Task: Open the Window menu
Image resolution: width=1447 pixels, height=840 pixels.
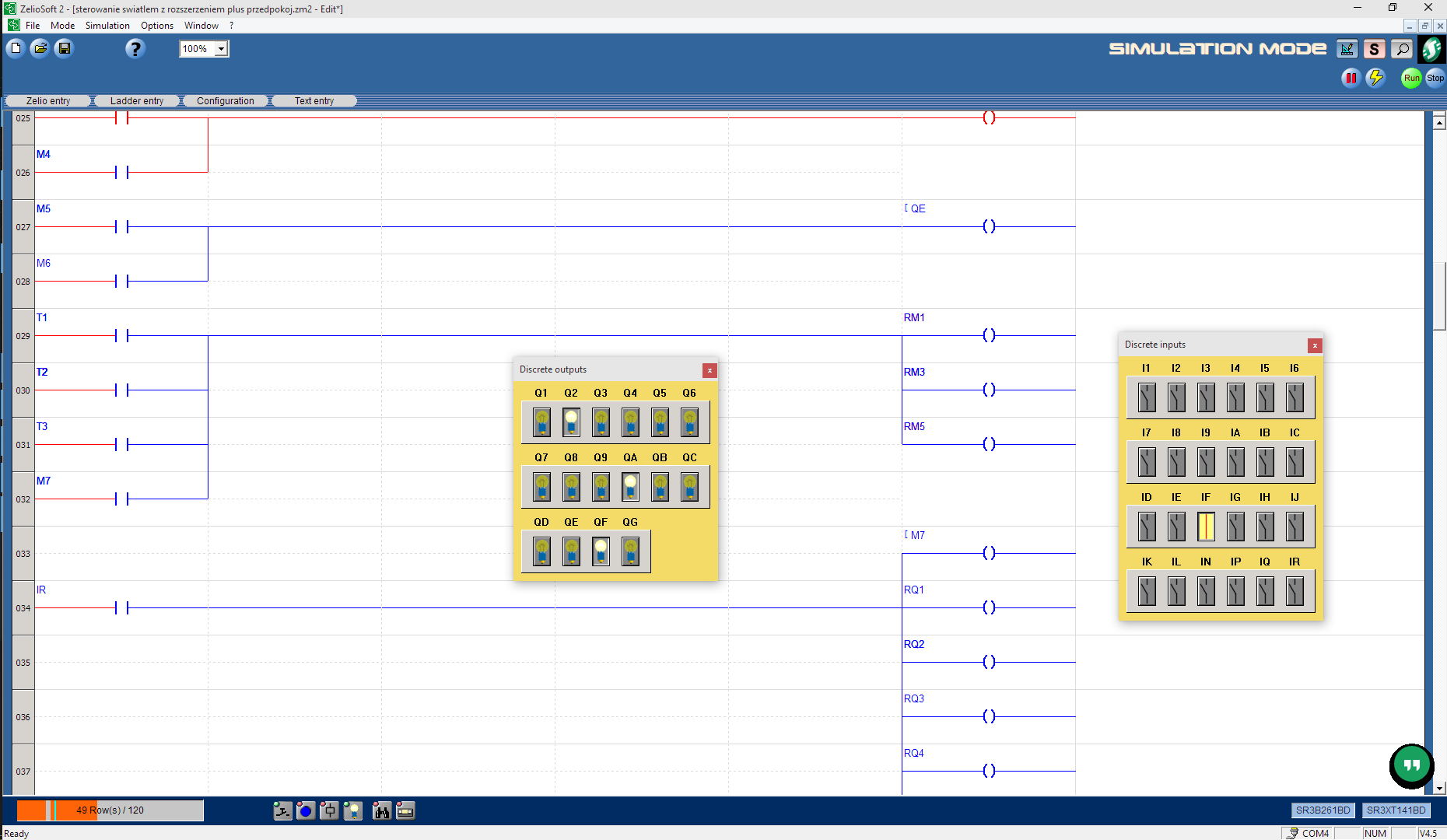Action: [x=201, y=26]
